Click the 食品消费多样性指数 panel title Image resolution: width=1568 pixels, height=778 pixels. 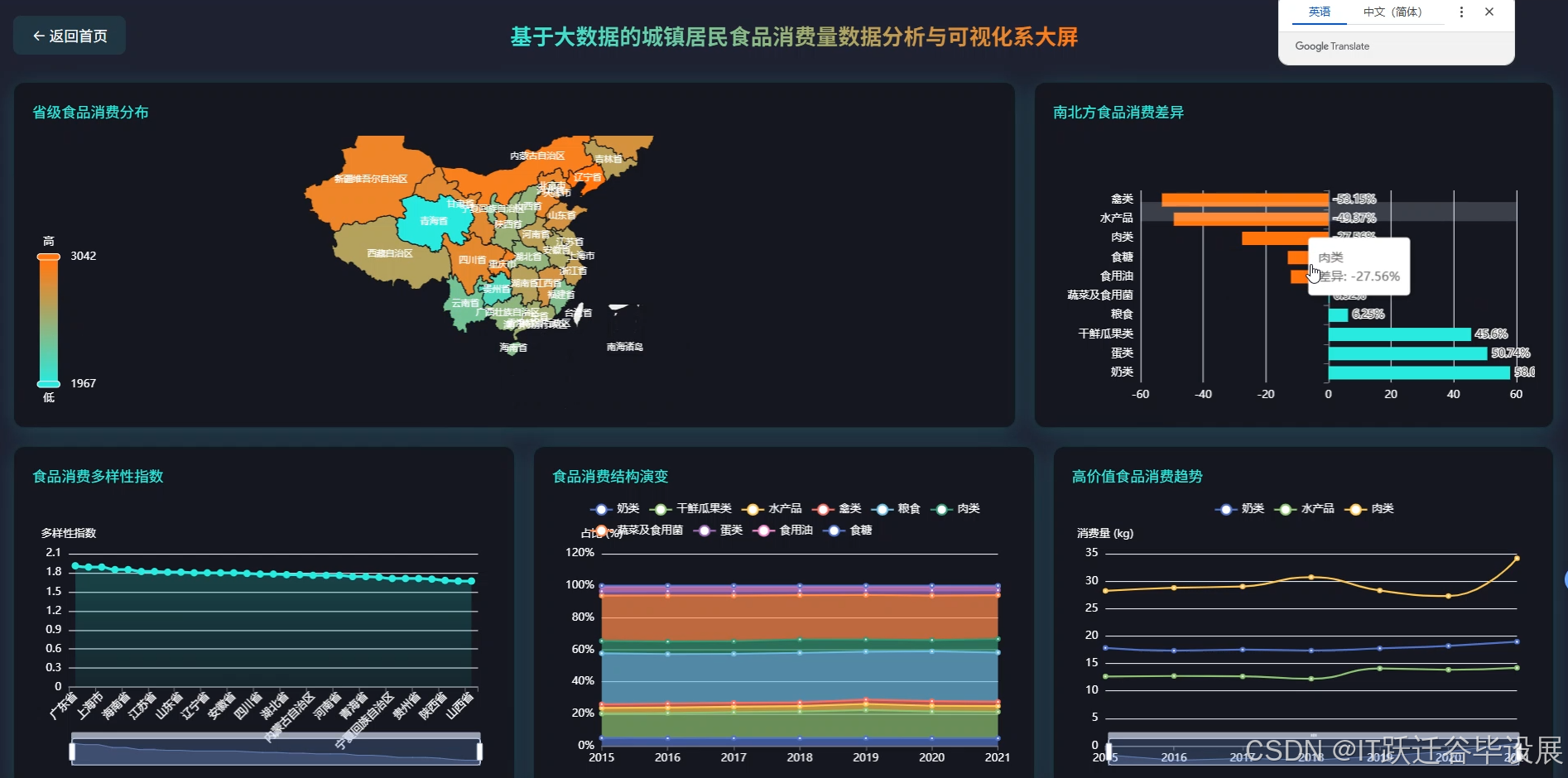[x=98, y=476]
